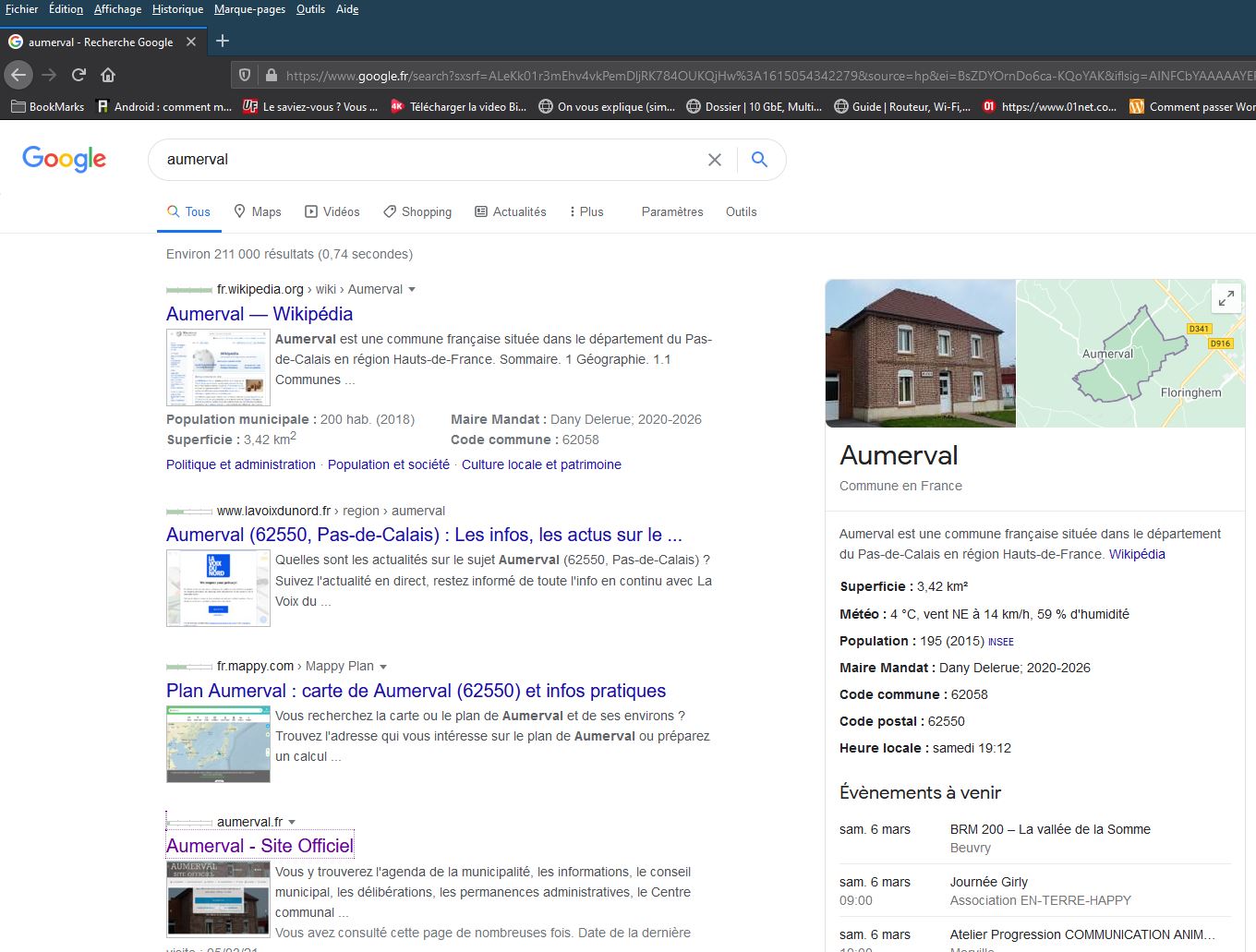Open the Fichier menu
The width and height of the screenshot is (1256, 952).
click(22, 9)
